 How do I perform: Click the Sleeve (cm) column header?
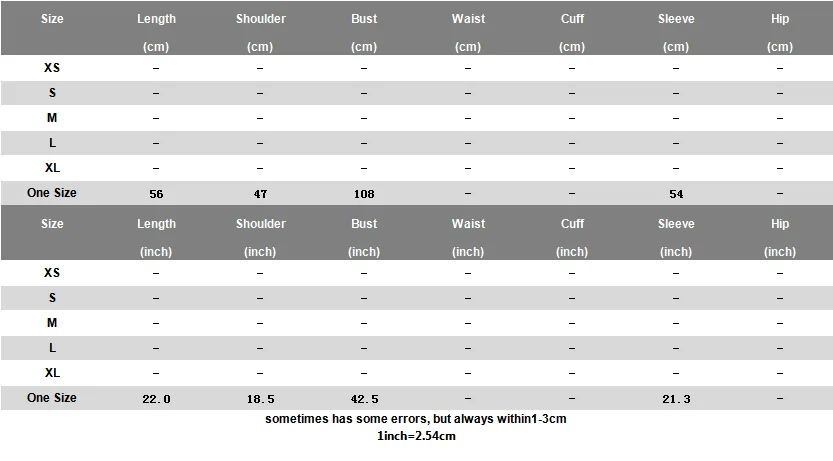click(x=676, y=32)
